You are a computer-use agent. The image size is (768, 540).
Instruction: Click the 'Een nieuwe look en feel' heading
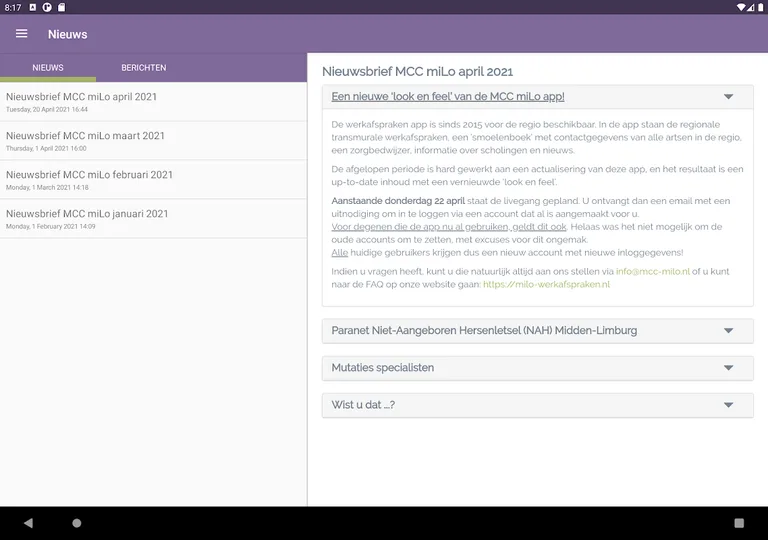448,97
